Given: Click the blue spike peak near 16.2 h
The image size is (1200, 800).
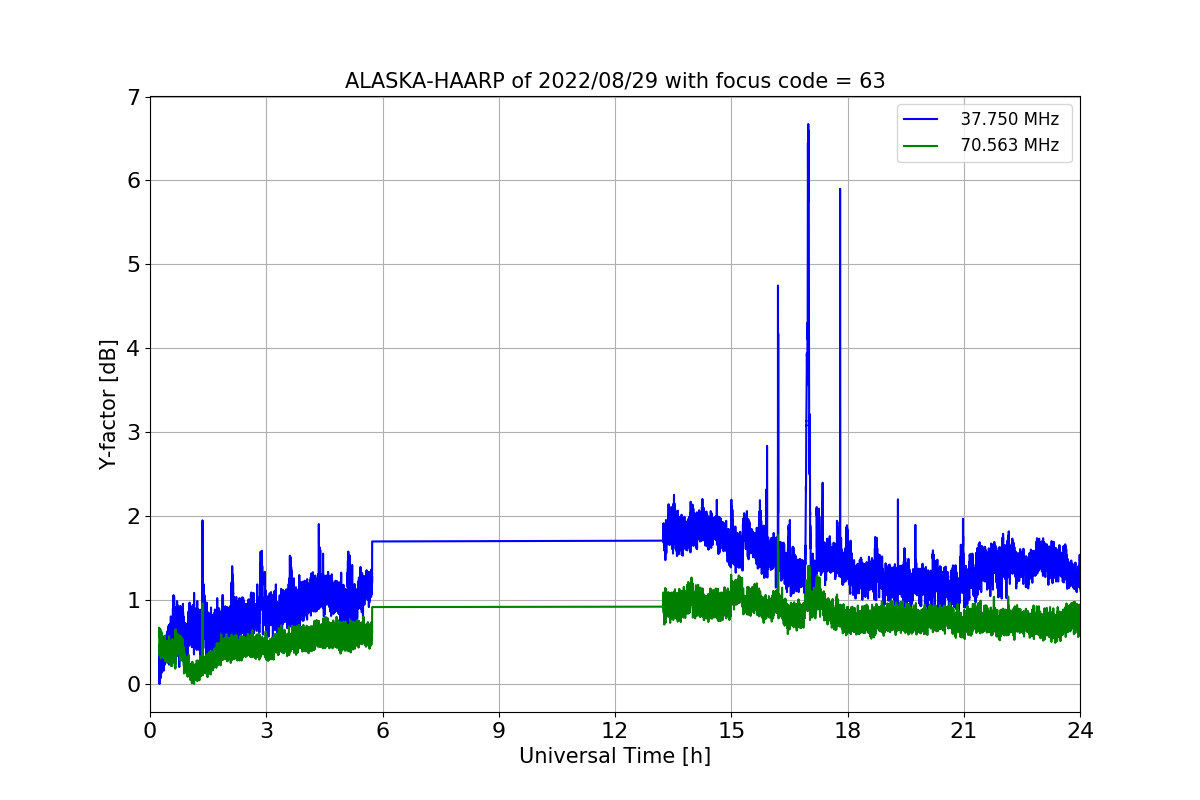Looking at the screenshot, I should point(778,286).
